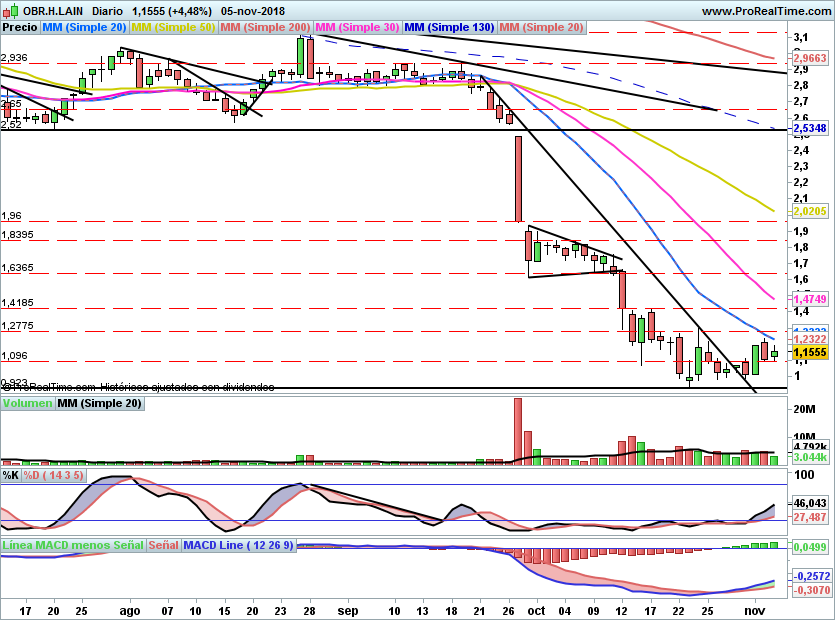This screenshot has height=620, width=835.
Task: Select the %D ( 14 3 5) label
Action: tap(53, 475)
